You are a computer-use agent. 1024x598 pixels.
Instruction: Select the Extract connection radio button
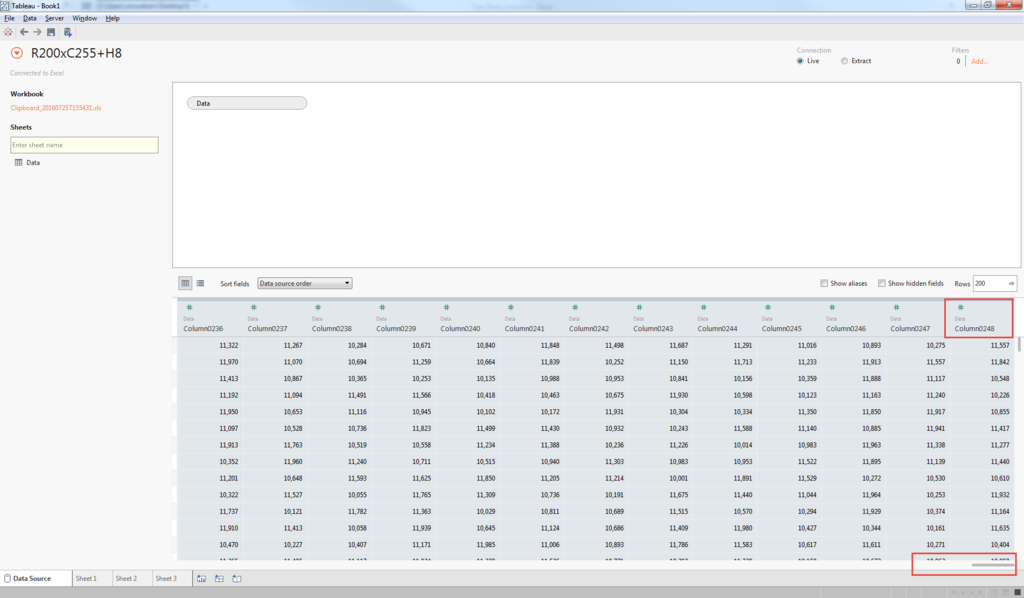coord(844,61)
